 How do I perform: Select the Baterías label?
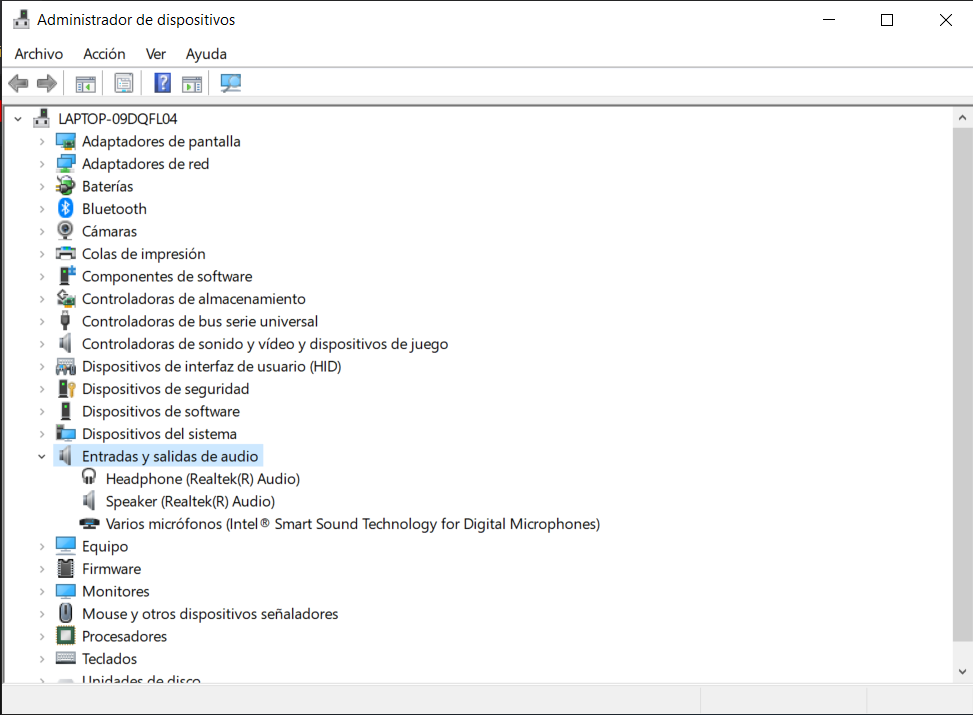[x=107, y=186]
